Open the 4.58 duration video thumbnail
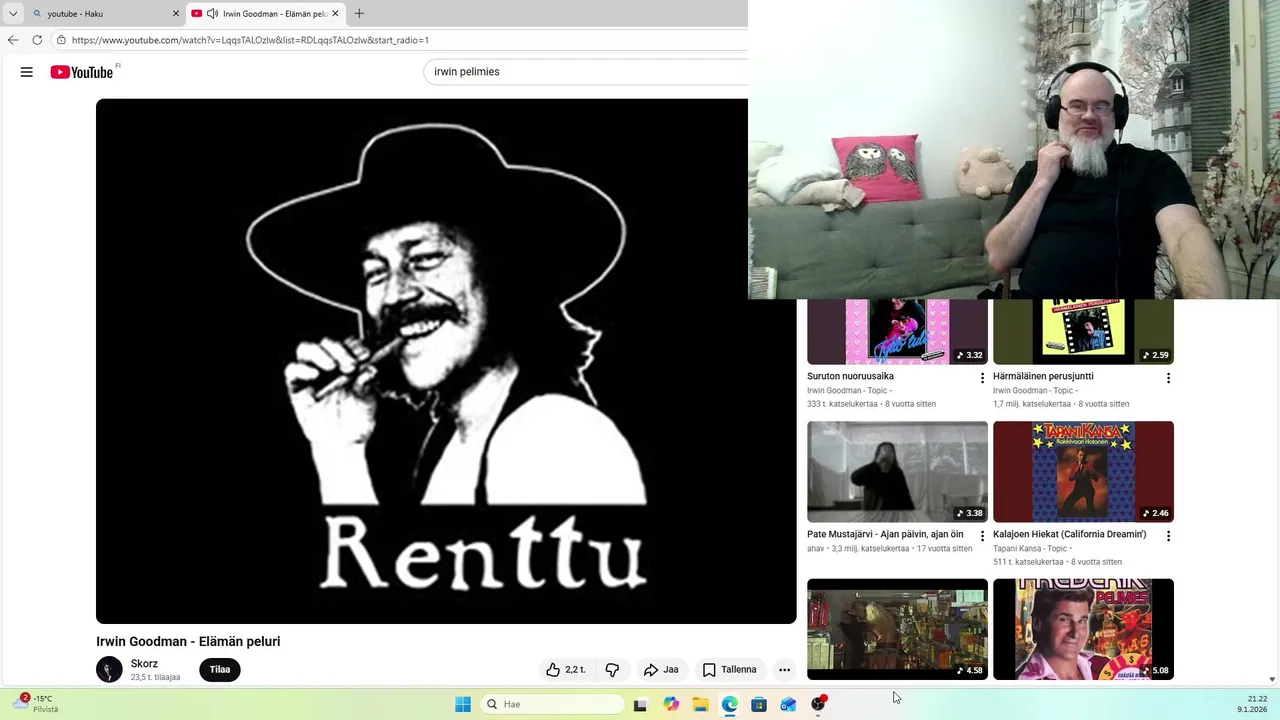 tap(897, 629)
